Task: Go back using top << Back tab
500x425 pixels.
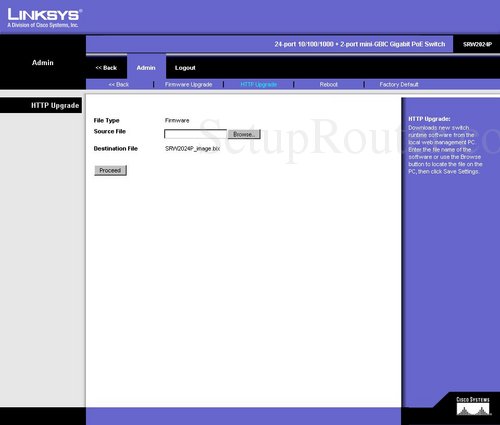Action: click(106, 68)
